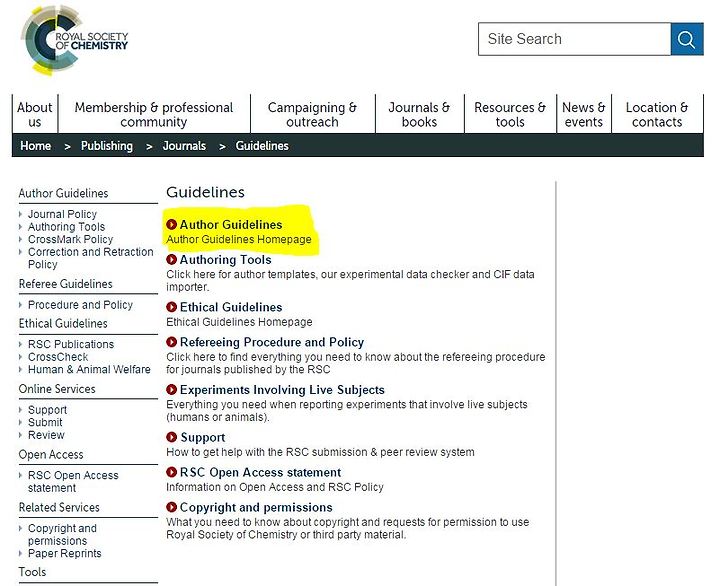Click Submit in the sidebar
This screenshot has width=720, height=586.
tap(45, 422)
